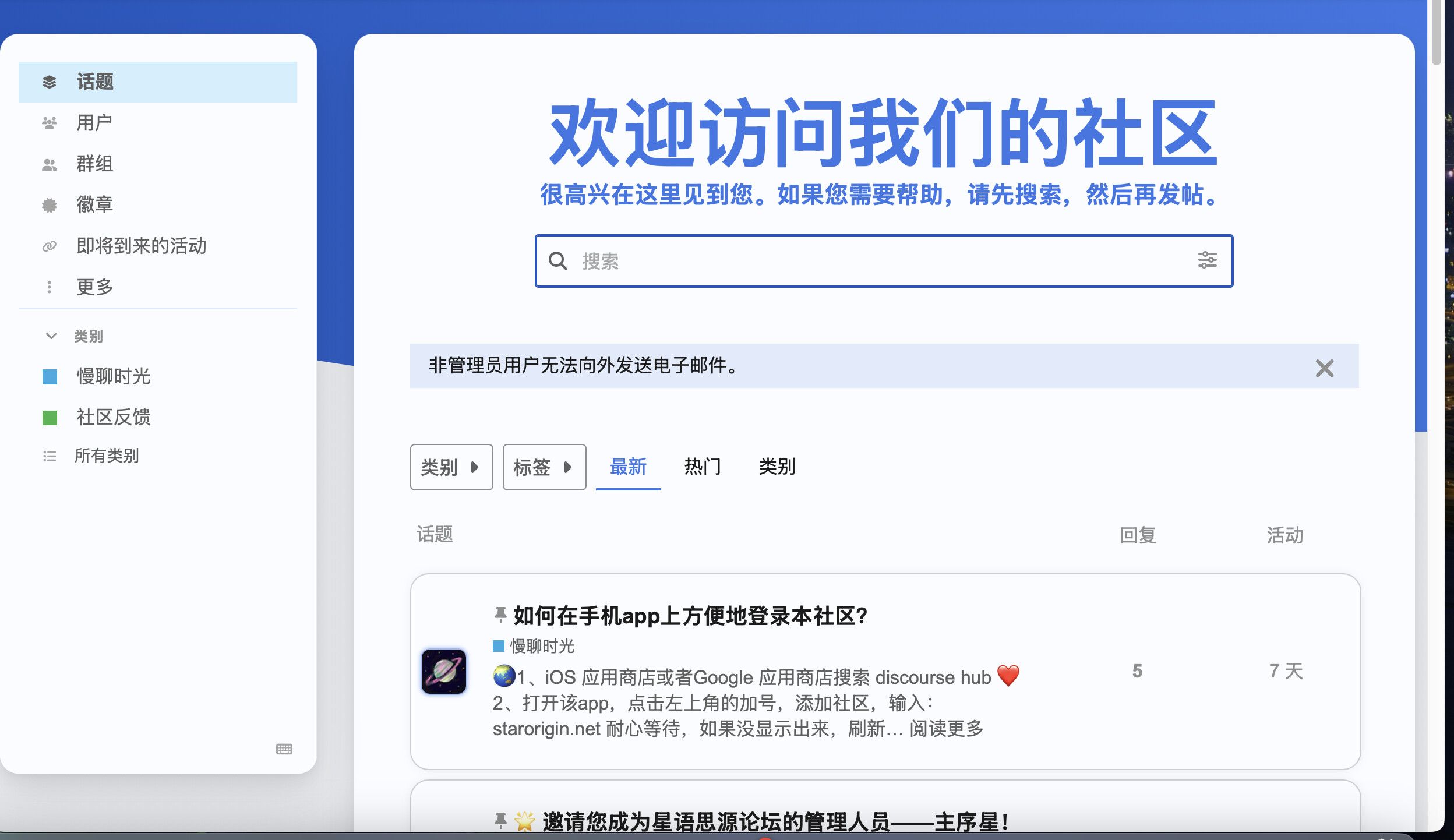Open the 类别 filter dropdown
Image resolution: width=1454 pixels, height=840 pixels.
(x=451, y=467)
